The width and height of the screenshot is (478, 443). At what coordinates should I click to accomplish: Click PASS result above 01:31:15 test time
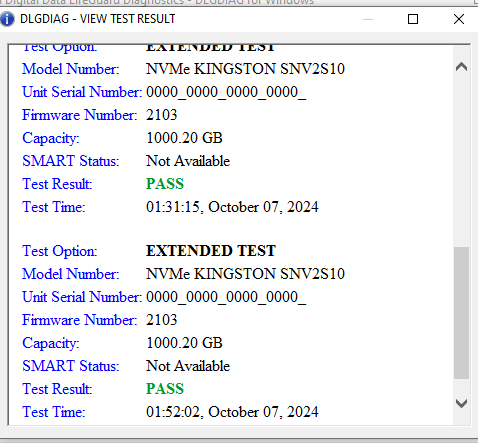pyautogui.click(x=165, y=184)
